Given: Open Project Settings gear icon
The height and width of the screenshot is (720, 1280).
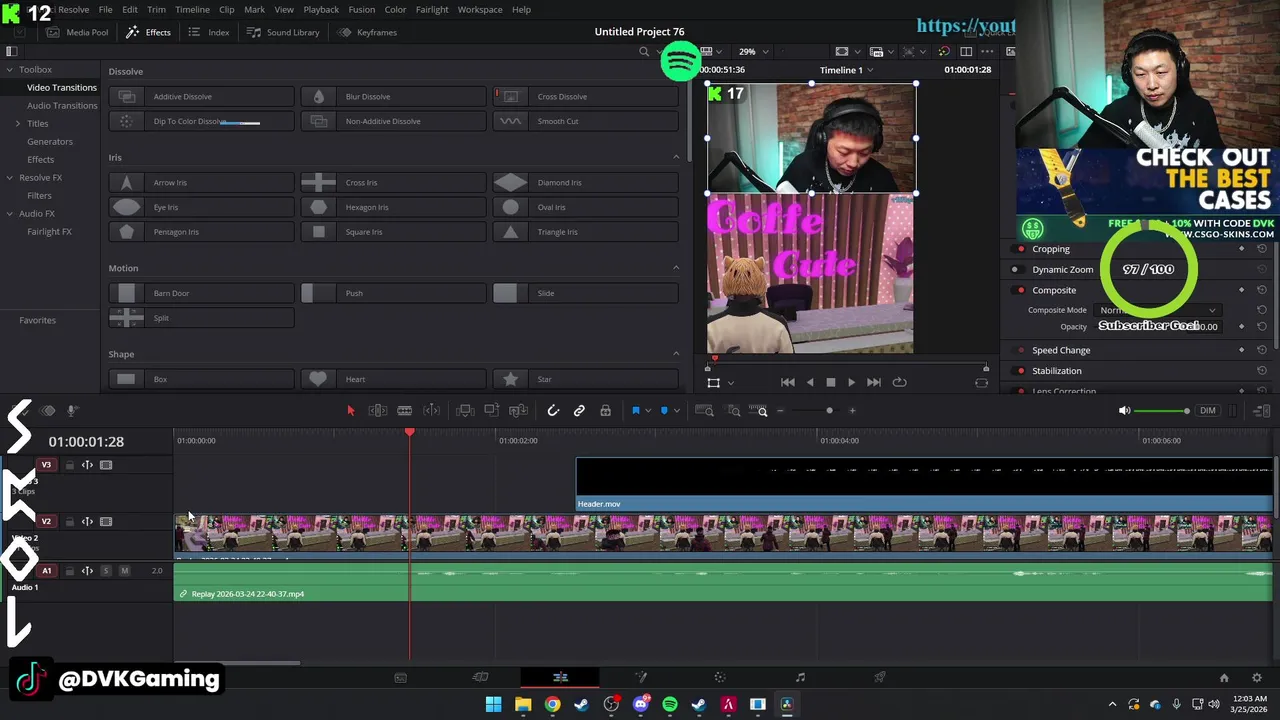Looking at the screenshot, I should [1257, 678].
